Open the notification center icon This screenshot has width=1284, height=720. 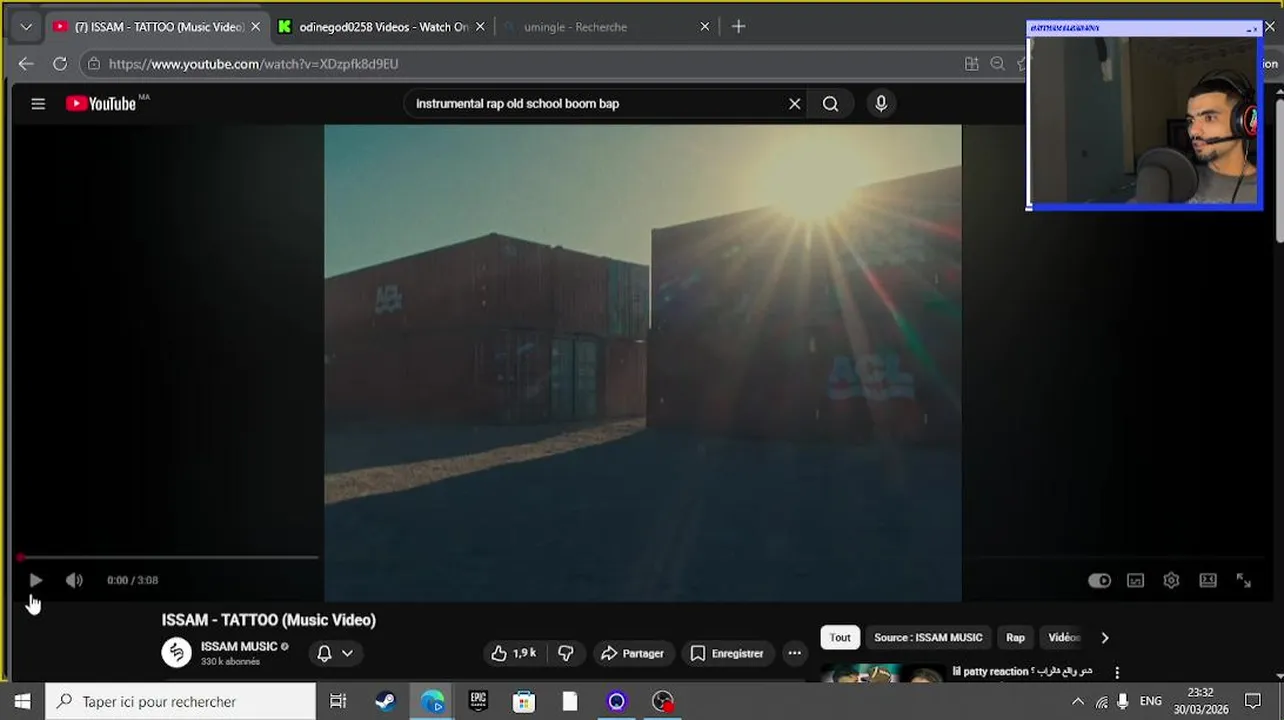1253,702
